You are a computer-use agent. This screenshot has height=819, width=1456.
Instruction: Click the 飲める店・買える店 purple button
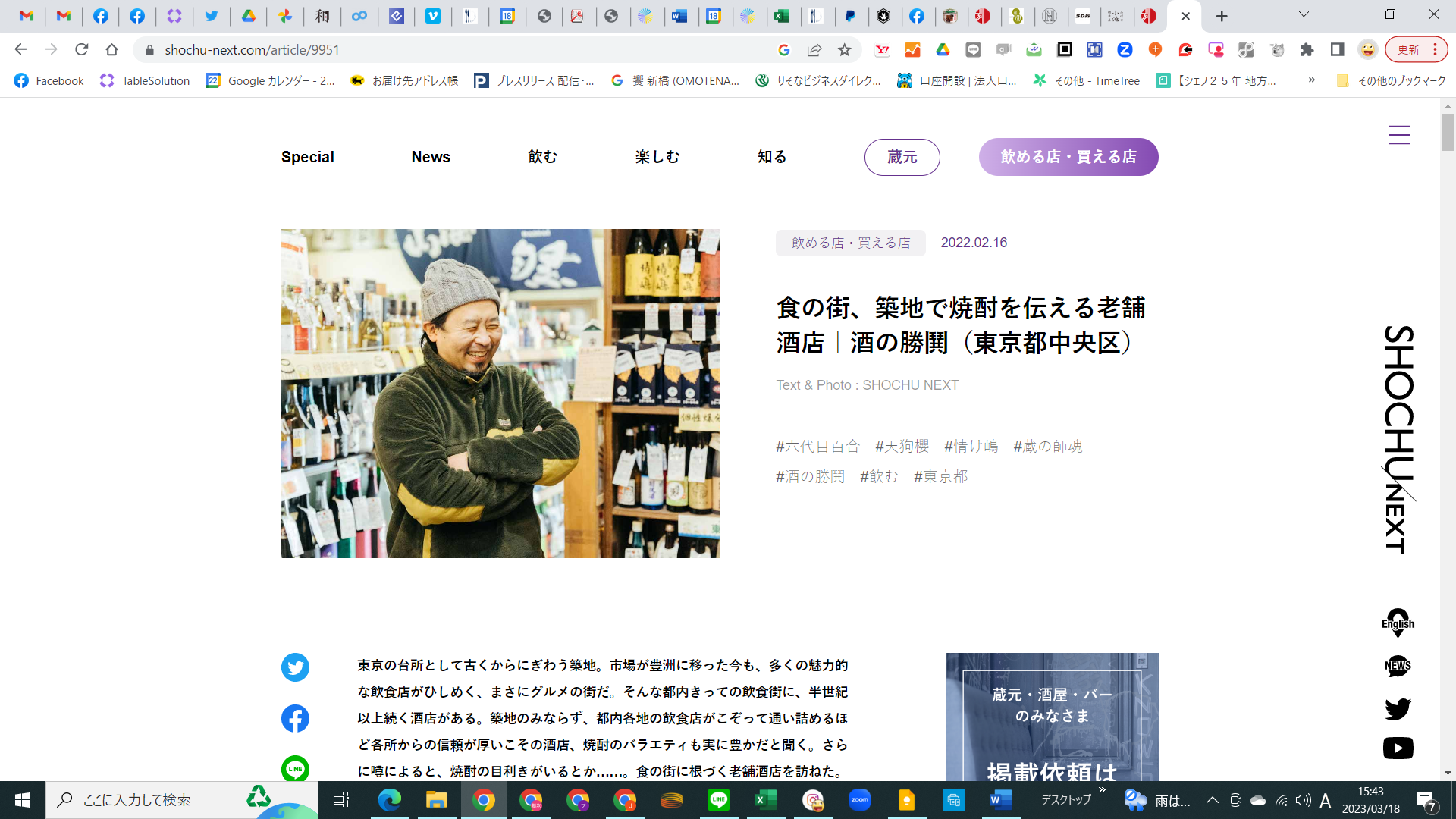[1068, 157]
